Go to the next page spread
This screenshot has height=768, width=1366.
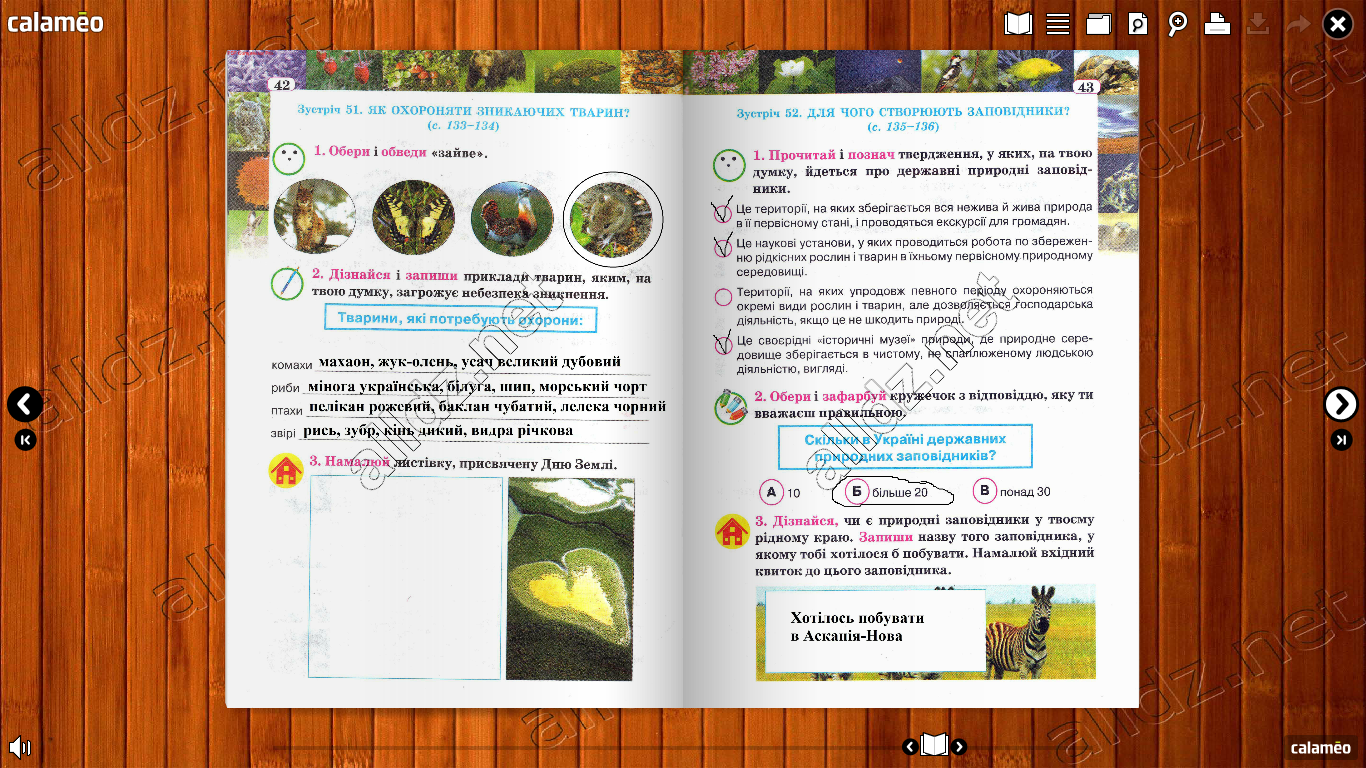click(1341, 404)
